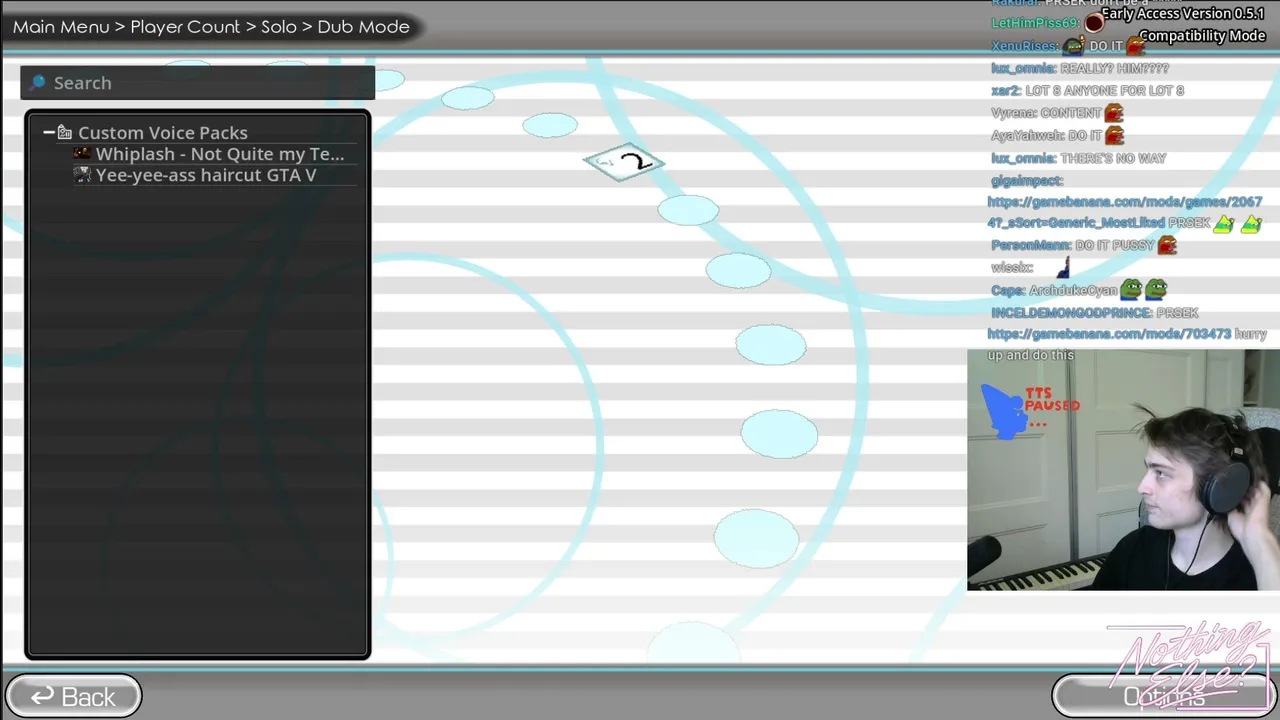The height and width of the screenshot is (720, 1280).
Task: Click the folder icon beside Custom Voice Packs
Action: pos(64,132)
